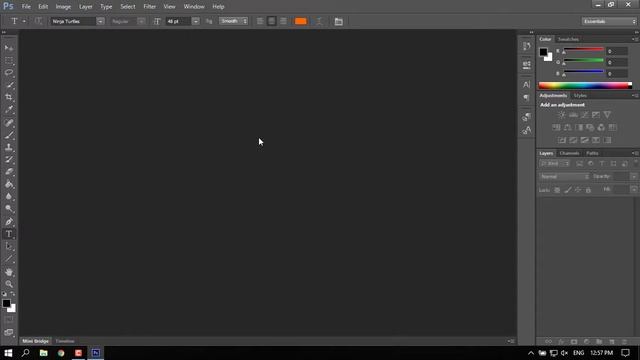Toggle lock transparent pixels

pyautogui.click(x=557, y=190)
